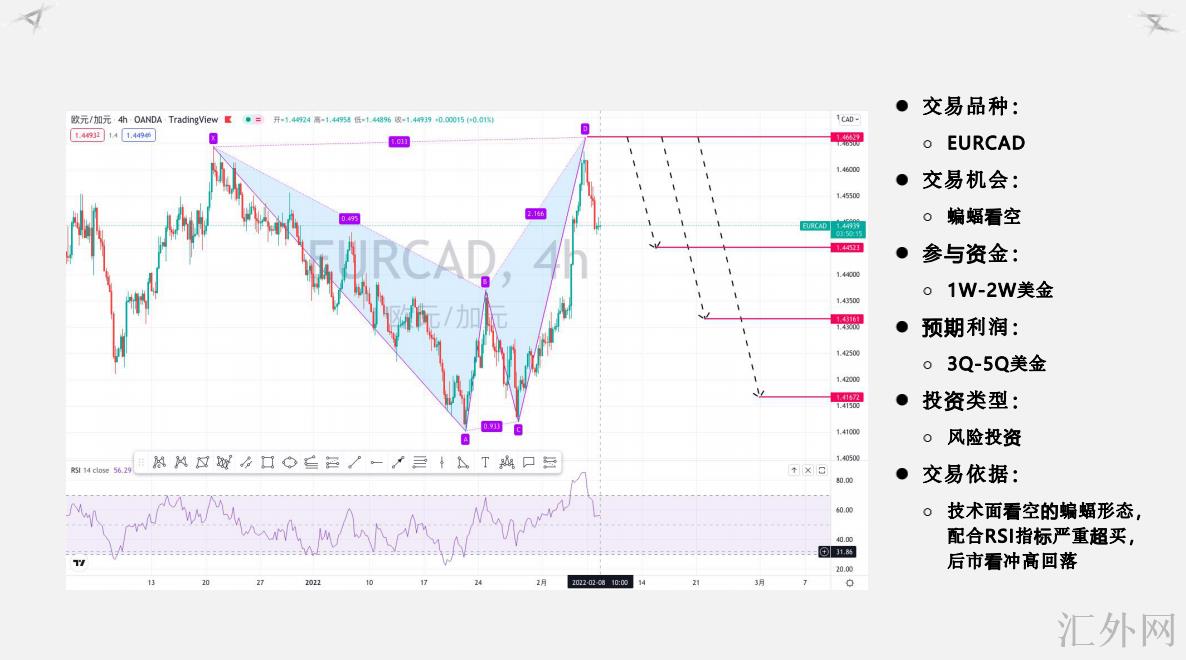
Task: Open the 4h timeframe selector in legend
Action: pyautogui.click(x=122, y=119)
